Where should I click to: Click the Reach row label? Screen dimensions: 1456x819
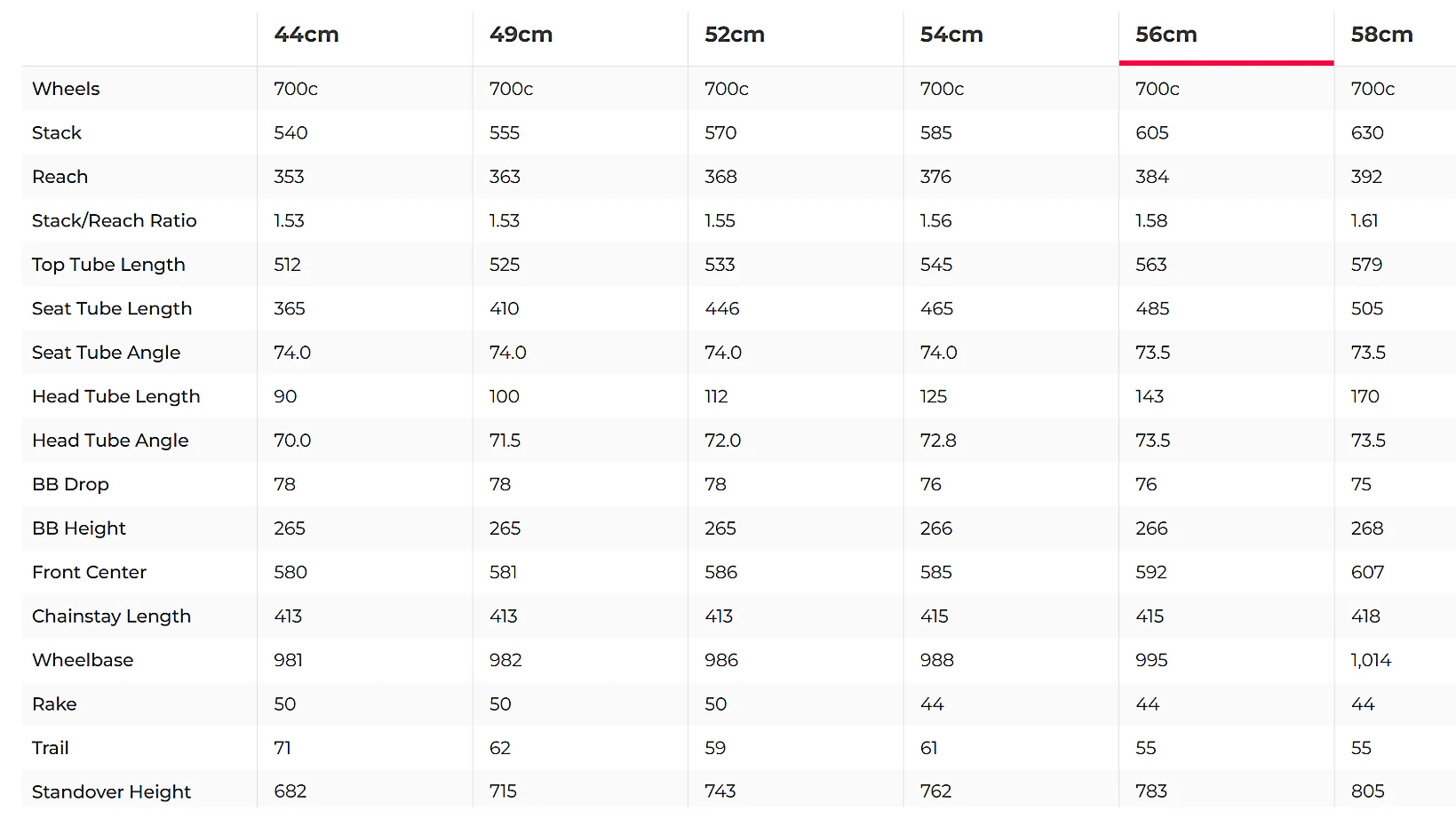(x=60, y=177)
